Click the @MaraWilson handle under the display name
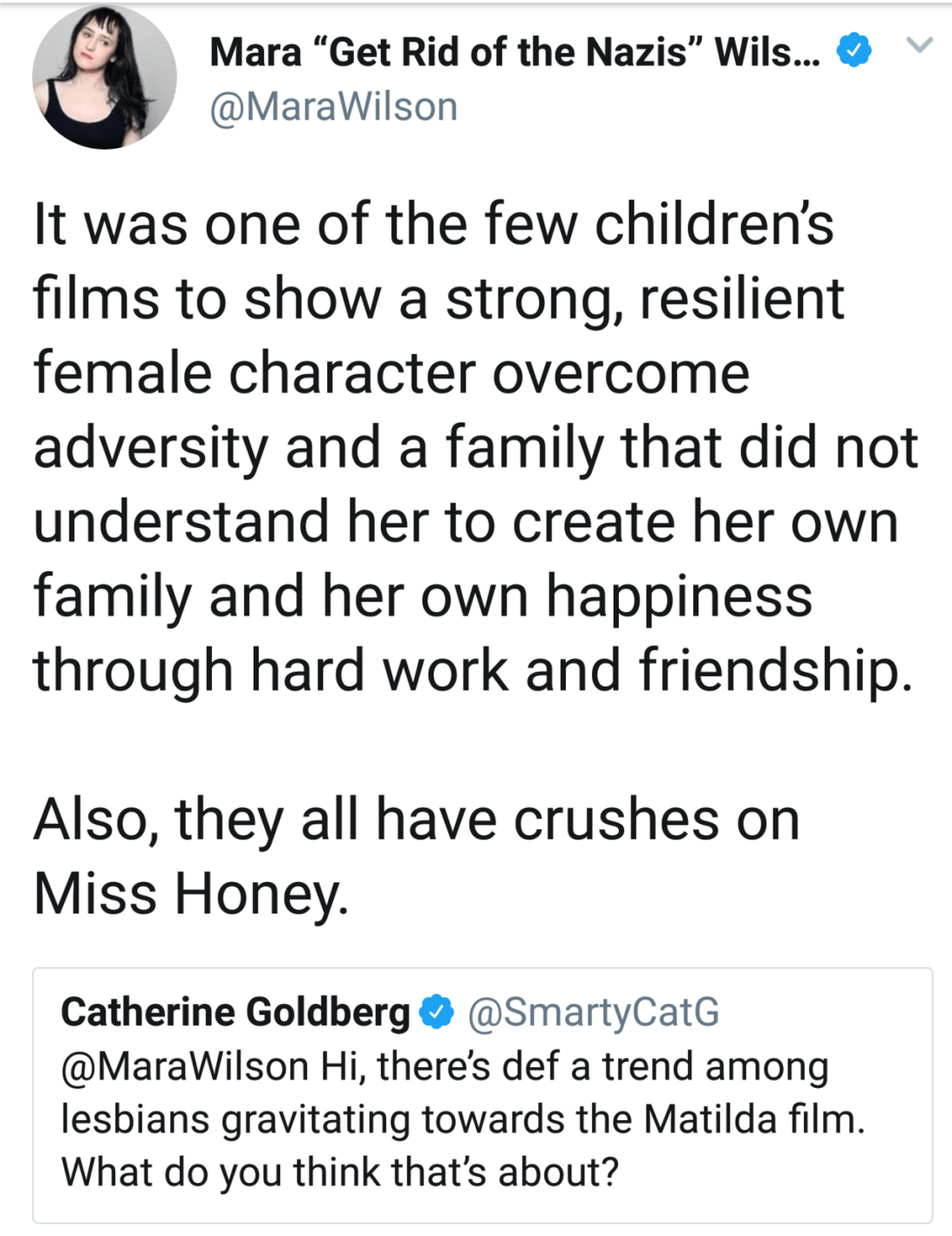The width and height of the screenshot is (952, 1236). [333, 107]
